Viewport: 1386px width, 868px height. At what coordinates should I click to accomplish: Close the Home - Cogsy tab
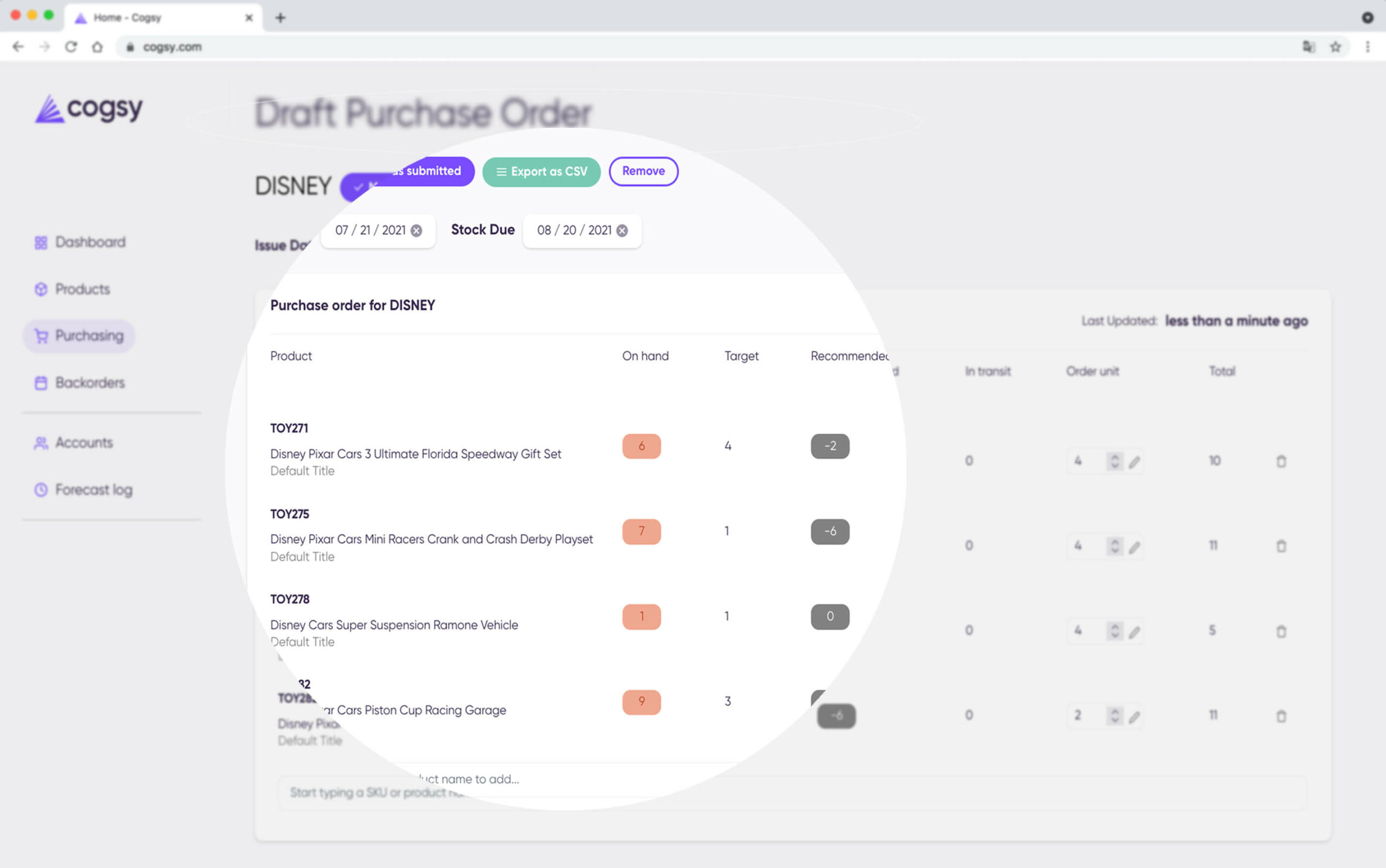pos(249,18)
